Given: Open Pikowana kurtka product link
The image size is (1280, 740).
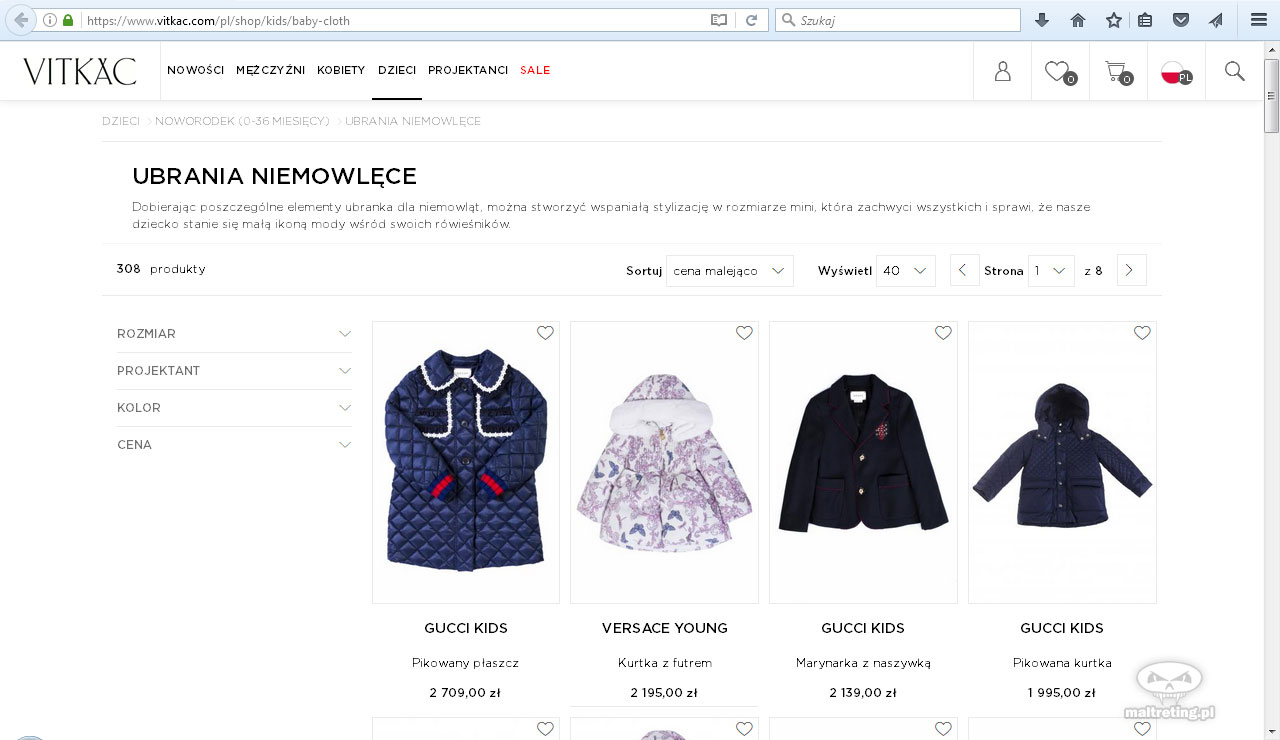Looking at the screenshot, I should [1062, 663].
